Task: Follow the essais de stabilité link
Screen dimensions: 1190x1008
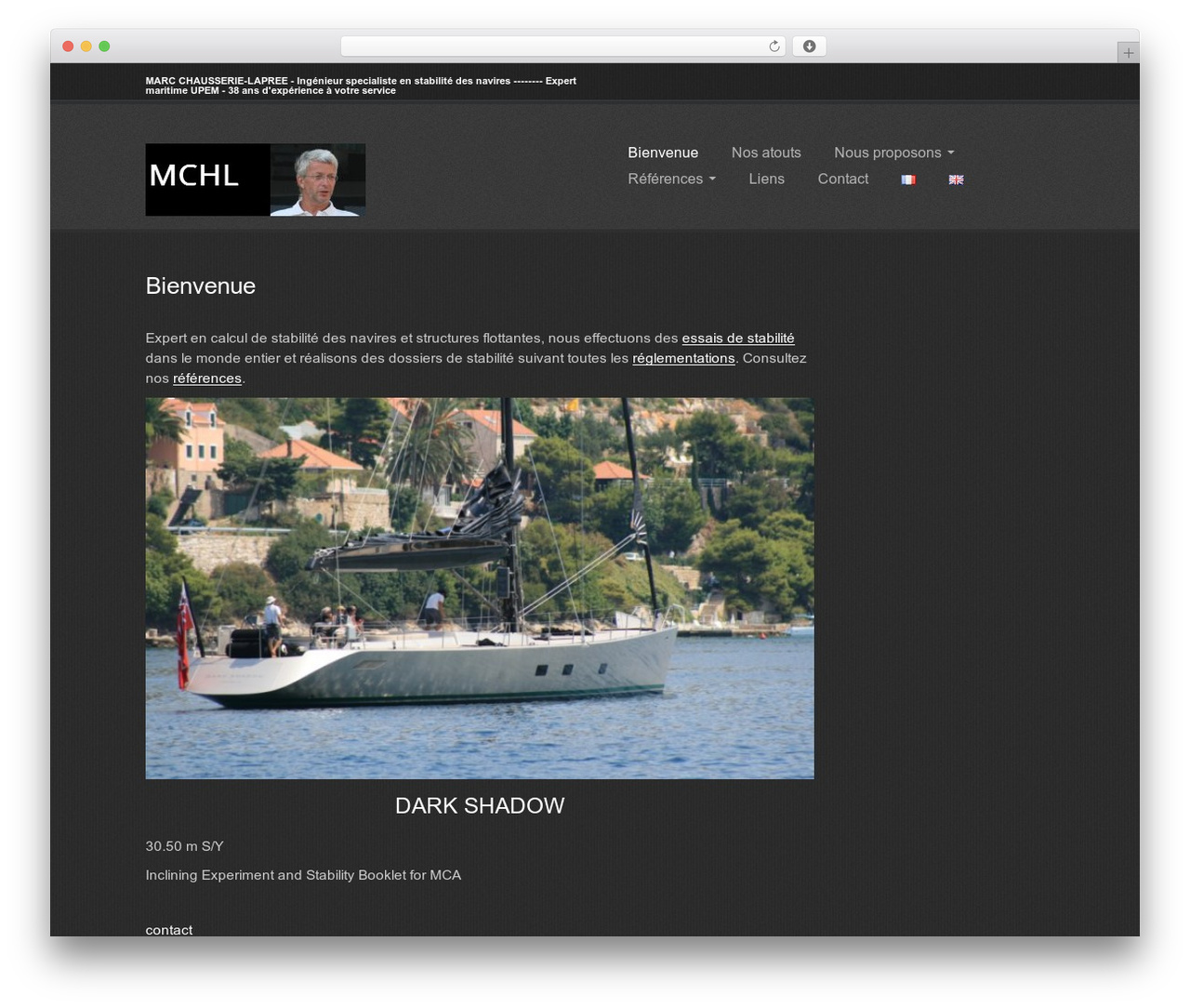Action: (738, 338)
